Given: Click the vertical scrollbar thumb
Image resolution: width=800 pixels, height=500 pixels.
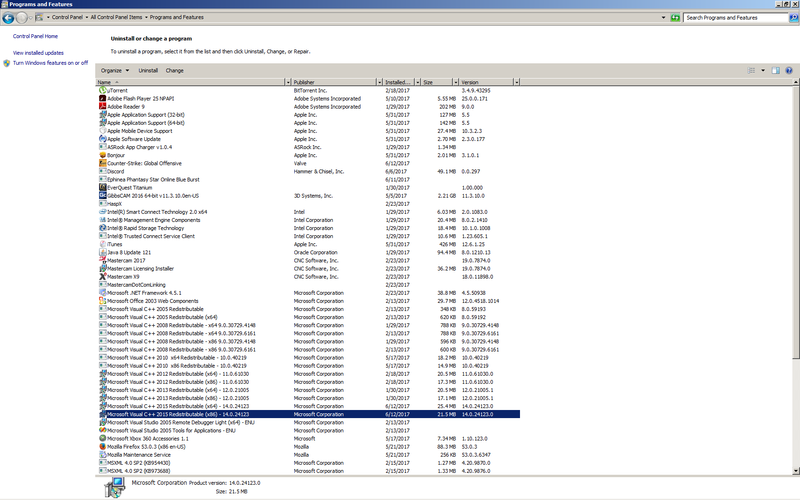Looking at the screenshot, I should (x=796, y=222).
